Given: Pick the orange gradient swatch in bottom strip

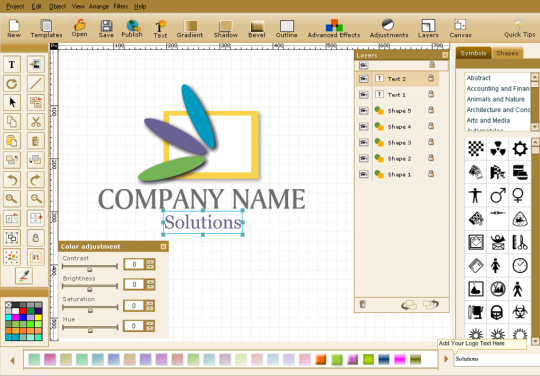Looking at the screenshot, I should pos(321,359).
